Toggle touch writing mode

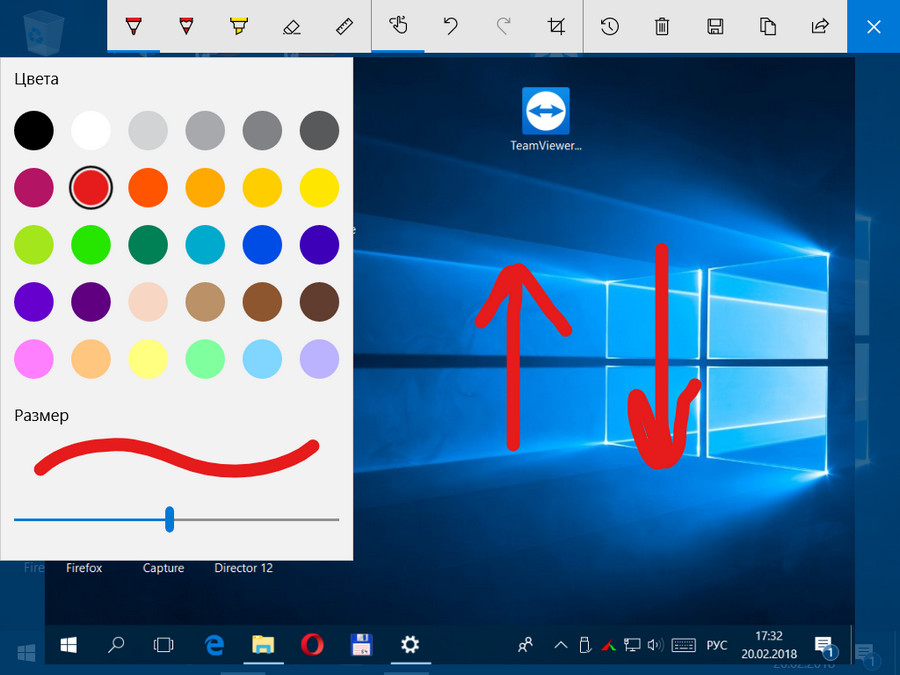pyautogui.click(x=398, y=26)
